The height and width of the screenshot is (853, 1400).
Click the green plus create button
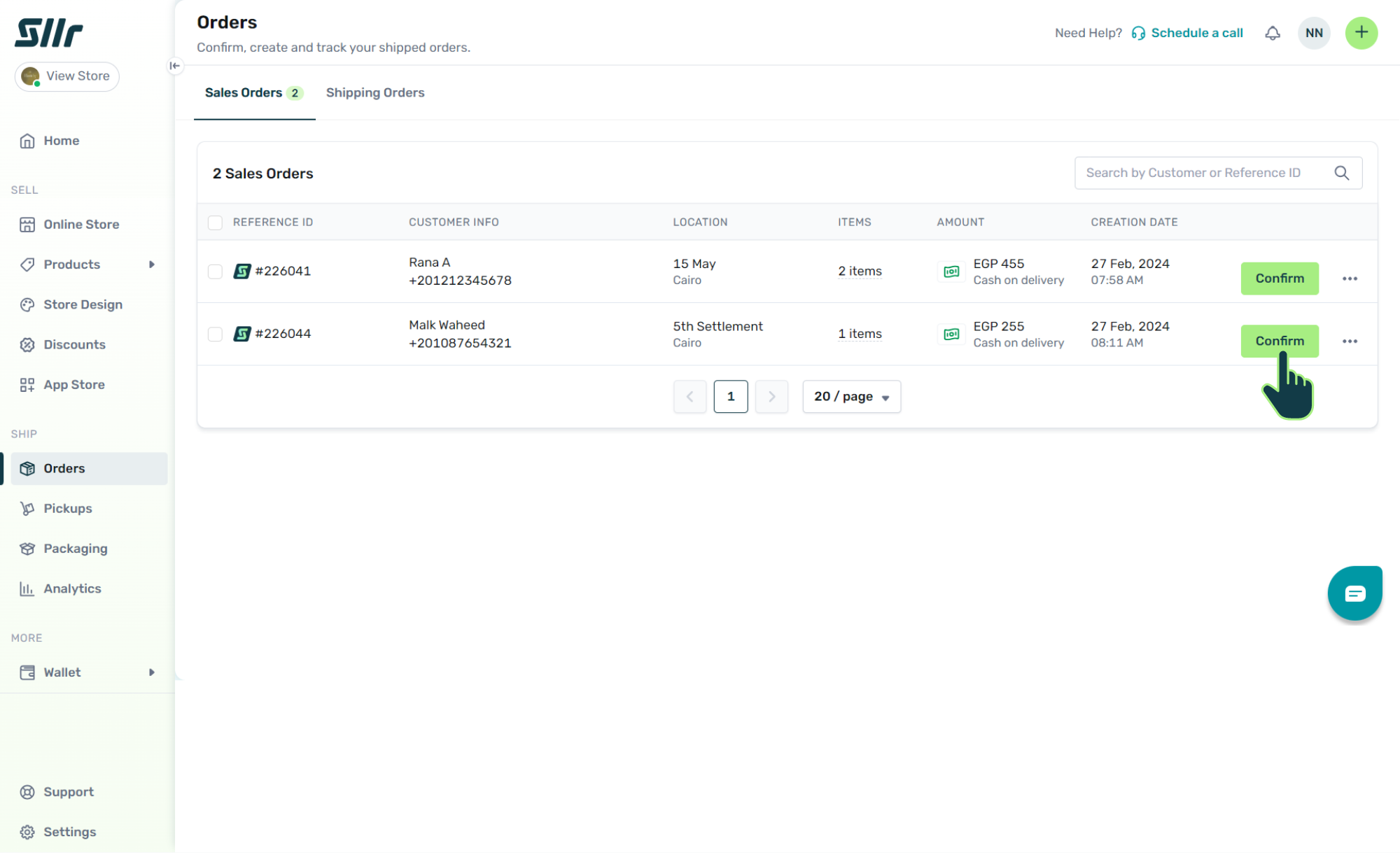pyautogui.click(x=1361, y=33)
